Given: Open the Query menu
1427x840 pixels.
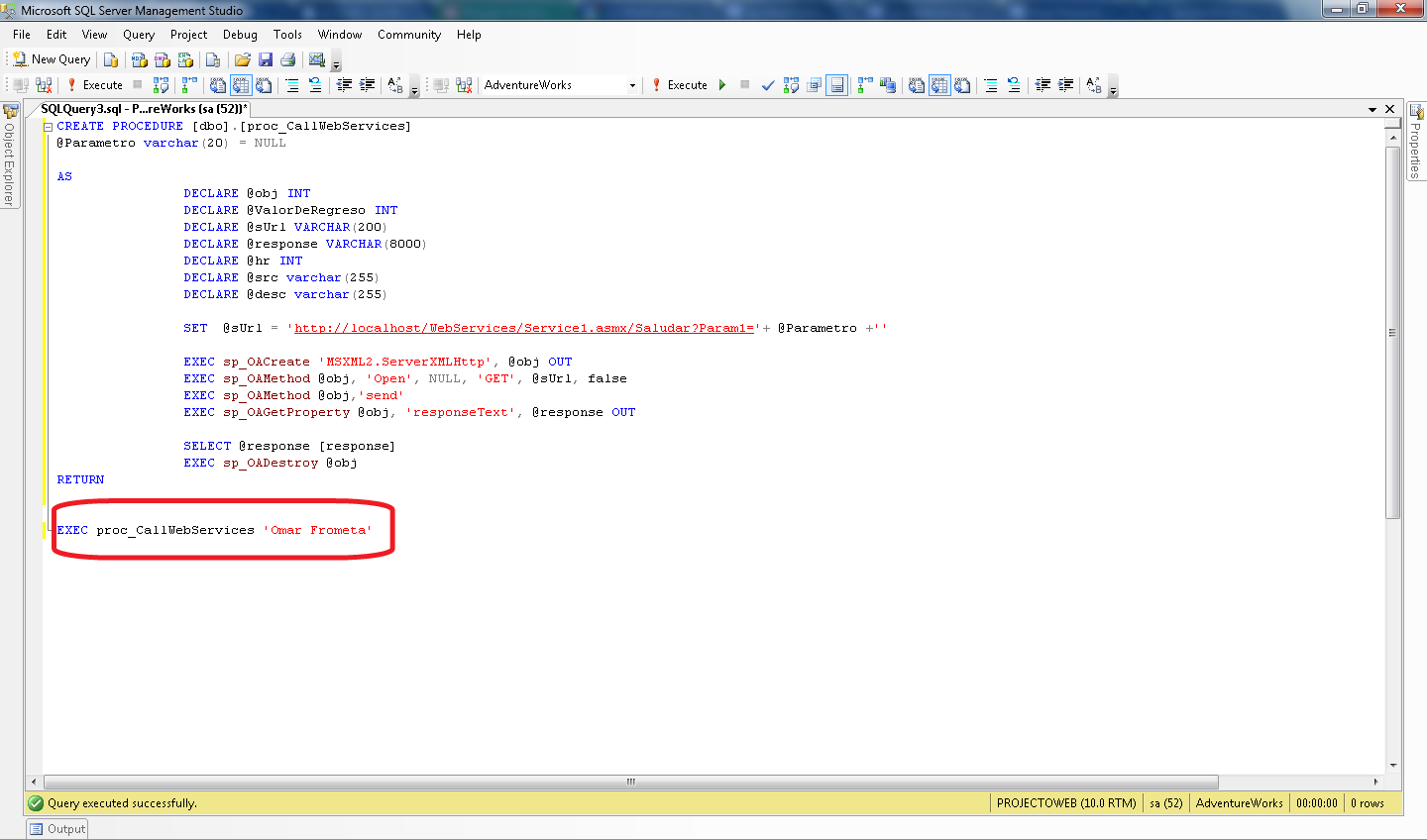Looking at the screenshot, I should 139,35.
